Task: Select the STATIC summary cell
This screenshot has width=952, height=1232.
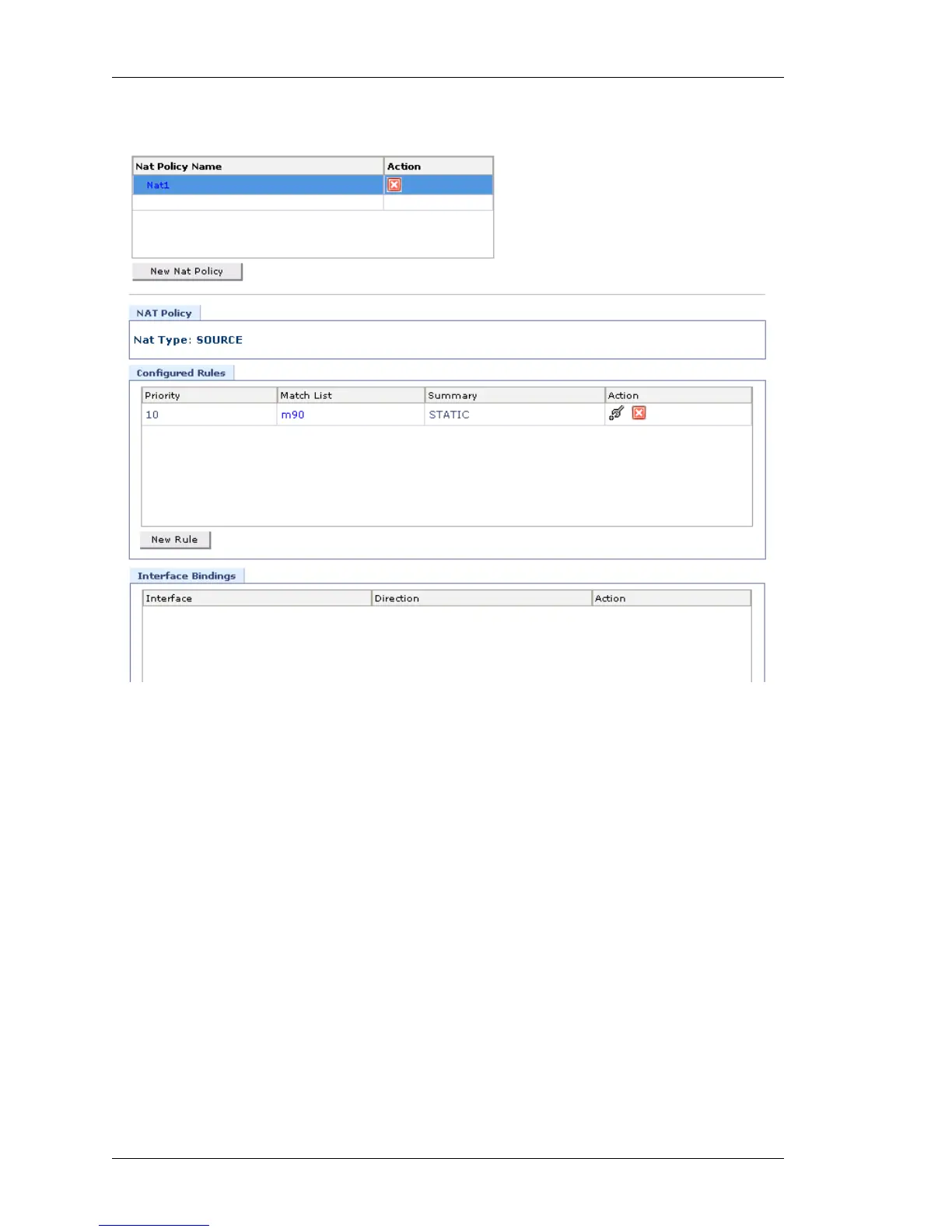Action: click(515, 415)
